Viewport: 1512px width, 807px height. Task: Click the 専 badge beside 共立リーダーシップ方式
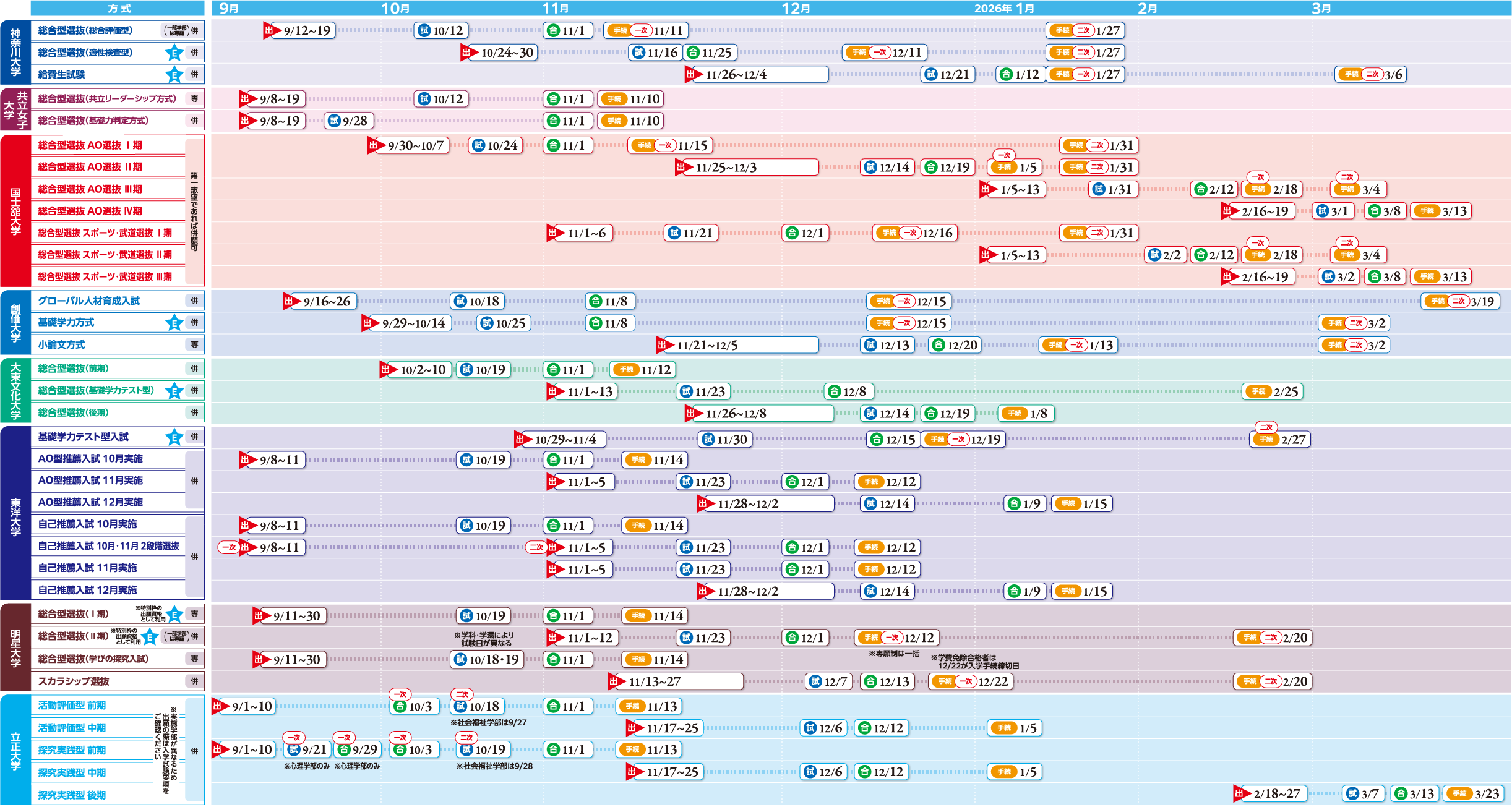tap(194, 99)
